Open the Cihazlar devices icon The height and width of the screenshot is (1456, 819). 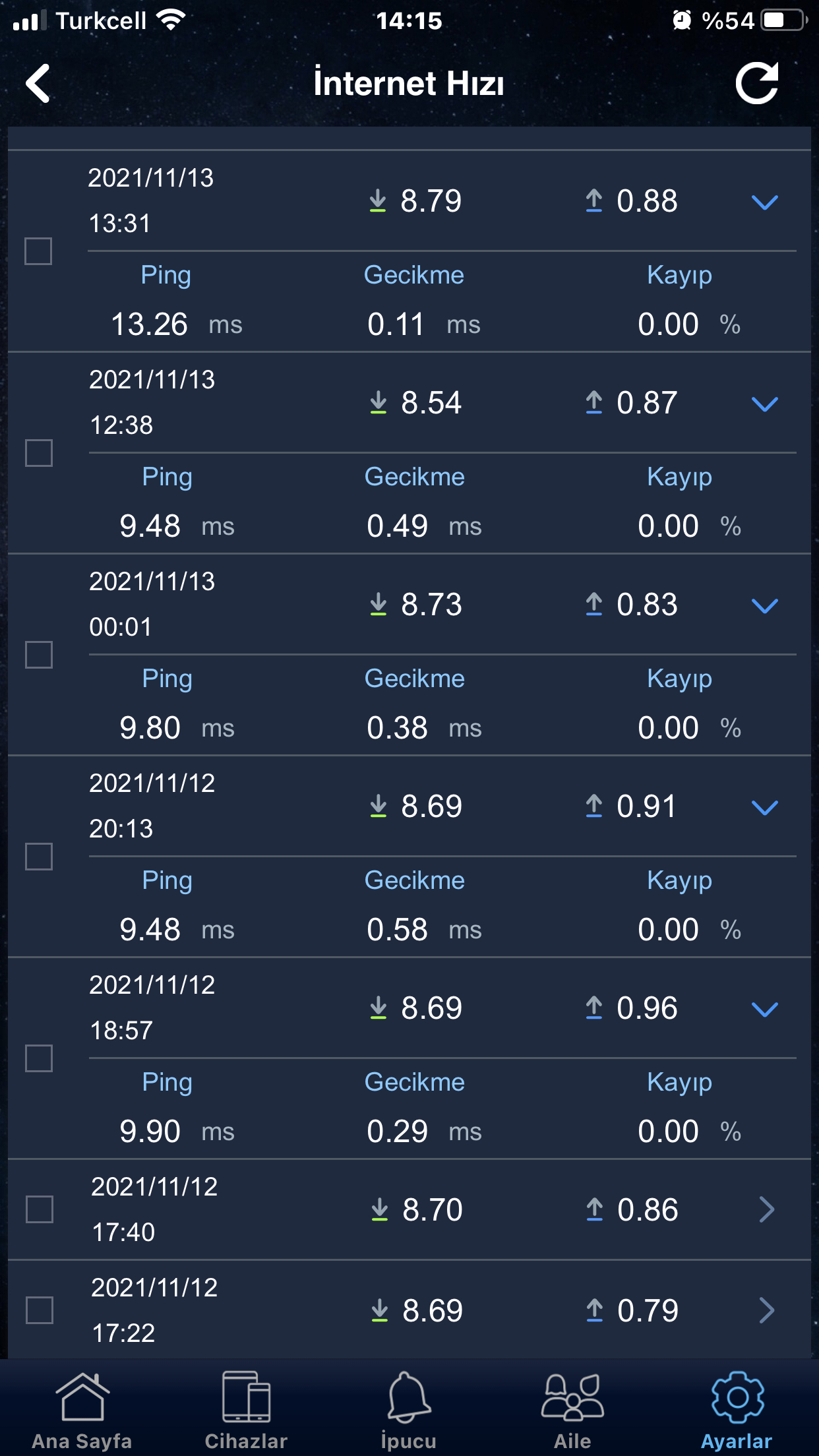point(246,1398)
